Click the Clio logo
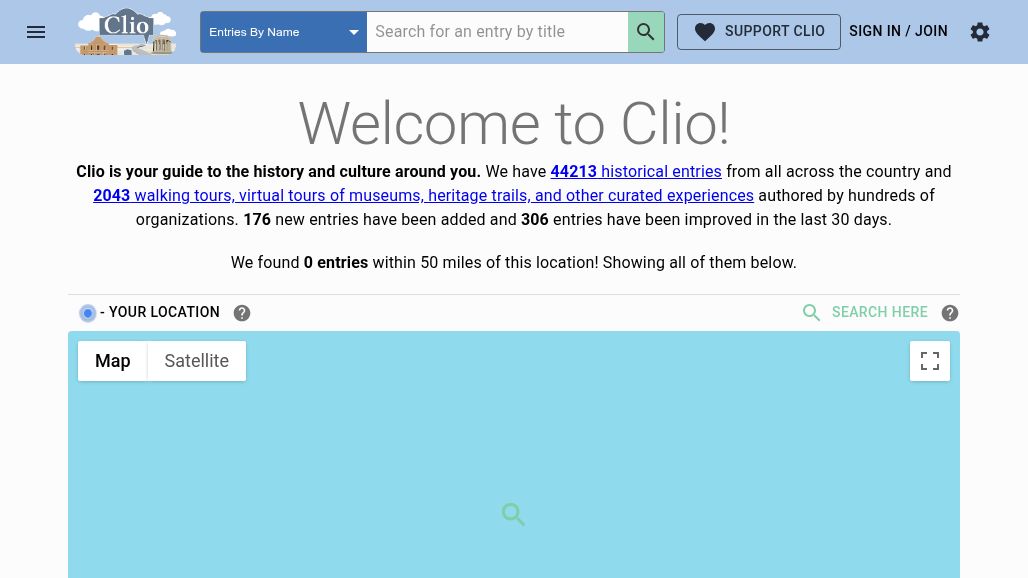The width and height of the screenshot is (1028, 578). (x=126, y=32)
